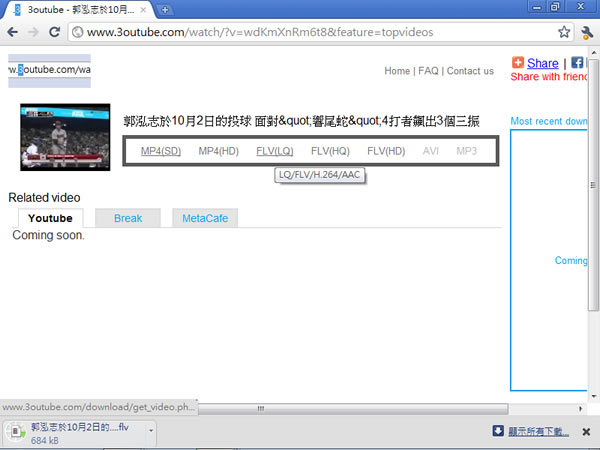This screenshot has height=450, width=600.
Task: Click the video title text
Action: pyautogui.click(x=301, y=121)
